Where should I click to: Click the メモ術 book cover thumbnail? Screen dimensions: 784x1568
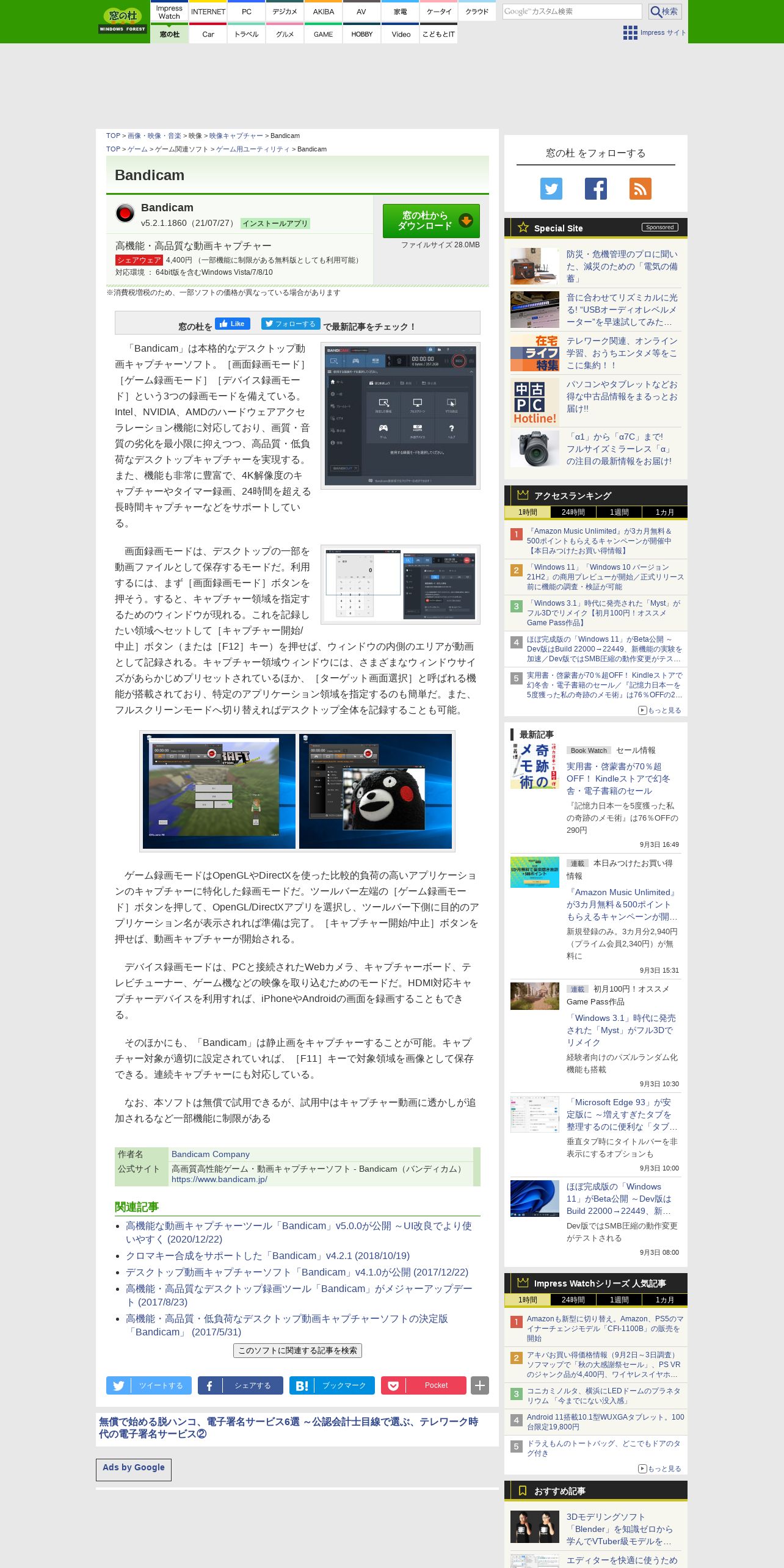point(535,767)
